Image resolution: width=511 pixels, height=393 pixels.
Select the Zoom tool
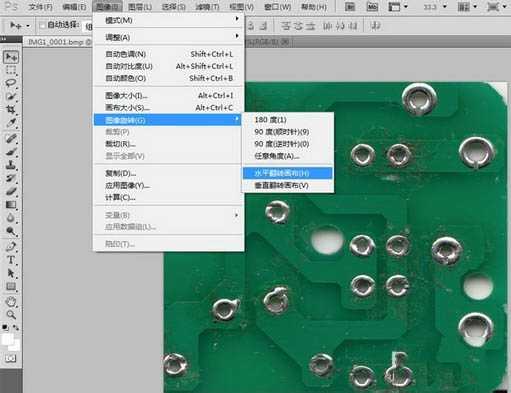pos(11,315)
